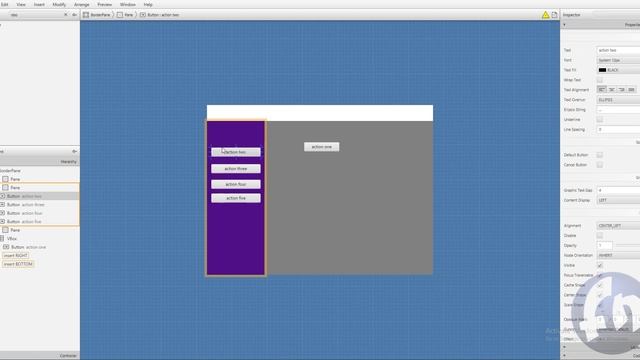Click button icon beside action one
This screenshot has height=360, width=640.
(x=6, y=247)
